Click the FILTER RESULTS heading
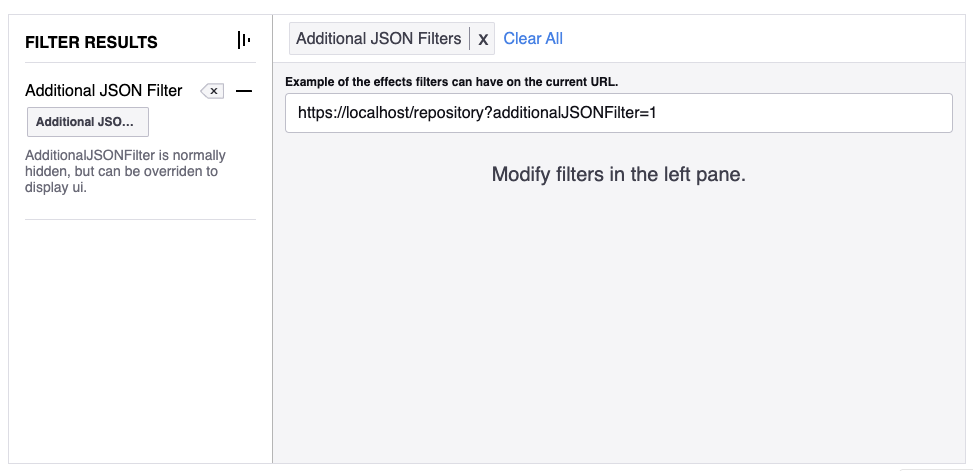973x471 pixels. pos(91,42)
